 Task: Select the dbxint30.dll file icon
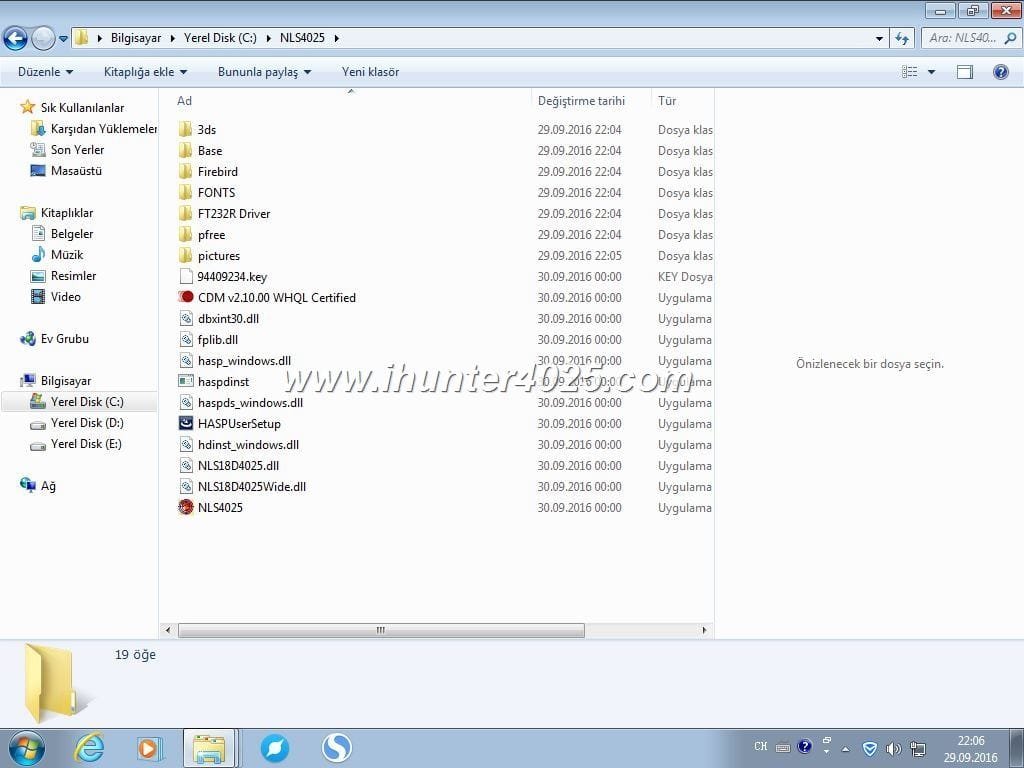[x=185, y=318]
